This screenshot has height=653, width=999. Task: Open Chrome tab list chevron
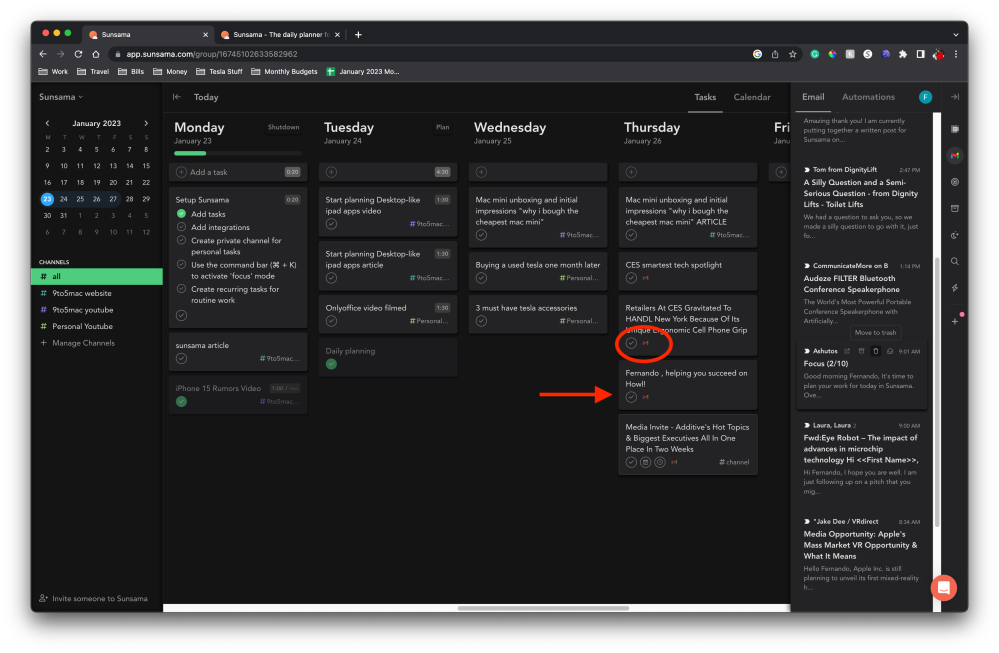point(955,34)
